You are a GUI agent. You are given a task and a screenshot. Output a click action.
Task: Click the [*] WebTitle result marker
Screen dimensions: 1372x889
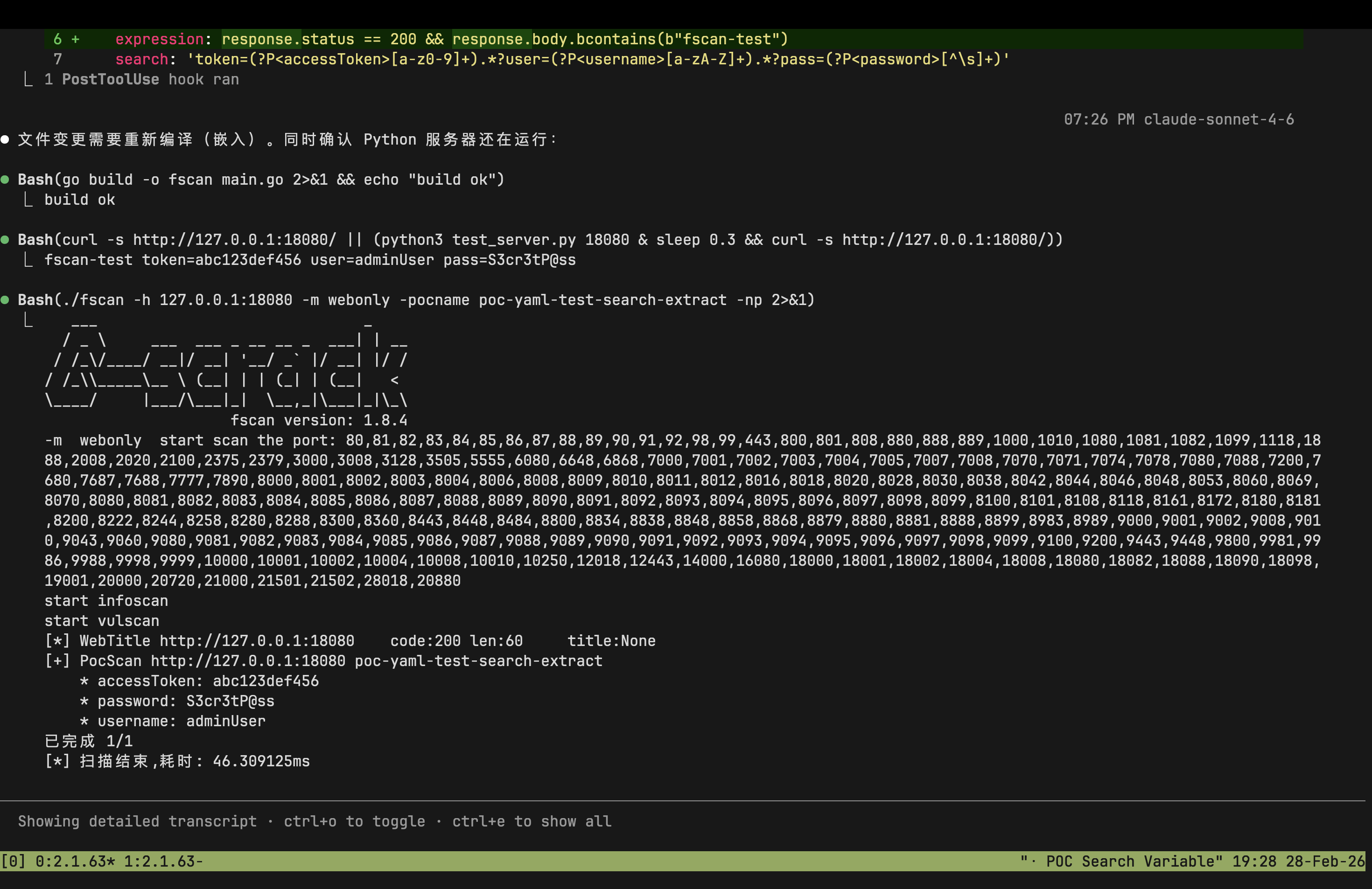[57, 641]
